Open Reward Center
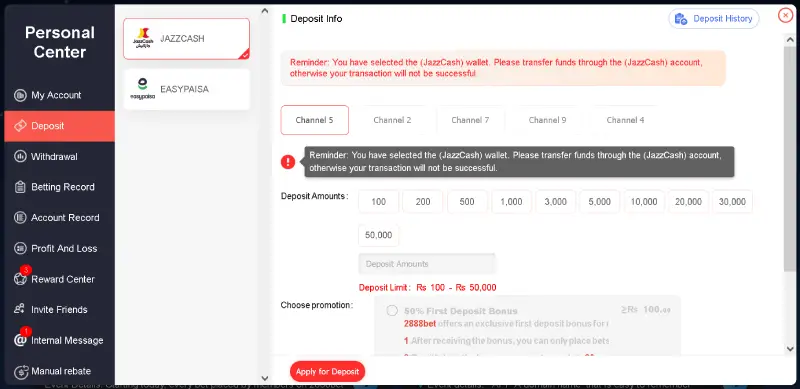Image resolution: width=800 pixels, height=389 pixels. [59, 279]
